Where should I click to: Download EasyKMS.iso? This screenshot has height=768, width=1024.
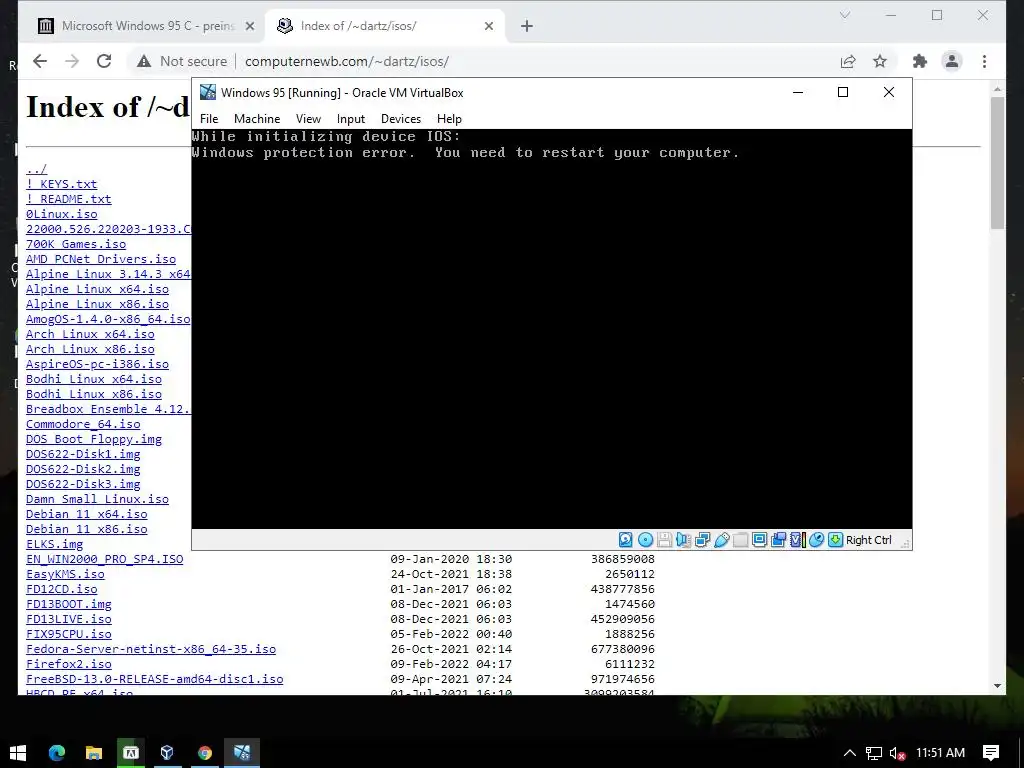65,575
